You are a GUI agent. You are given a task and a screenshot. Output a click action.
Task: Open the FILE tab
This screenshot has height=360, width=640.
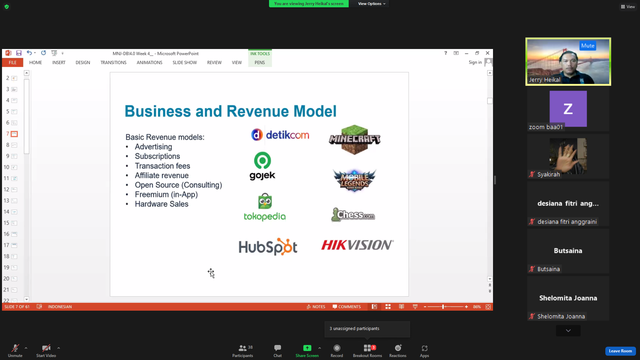13,62
